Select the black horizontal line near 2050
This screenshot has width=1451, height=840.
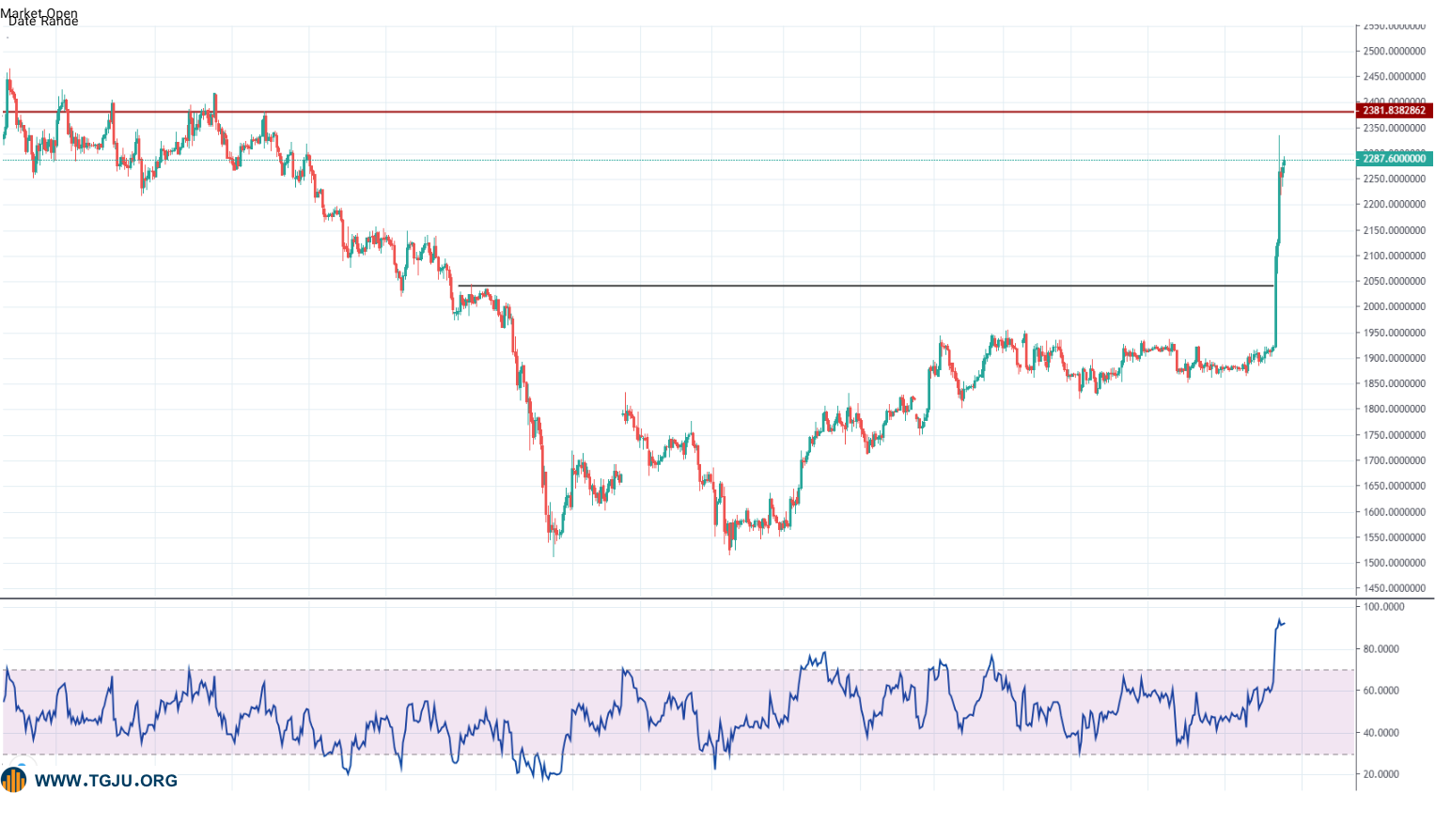(865, 286)
